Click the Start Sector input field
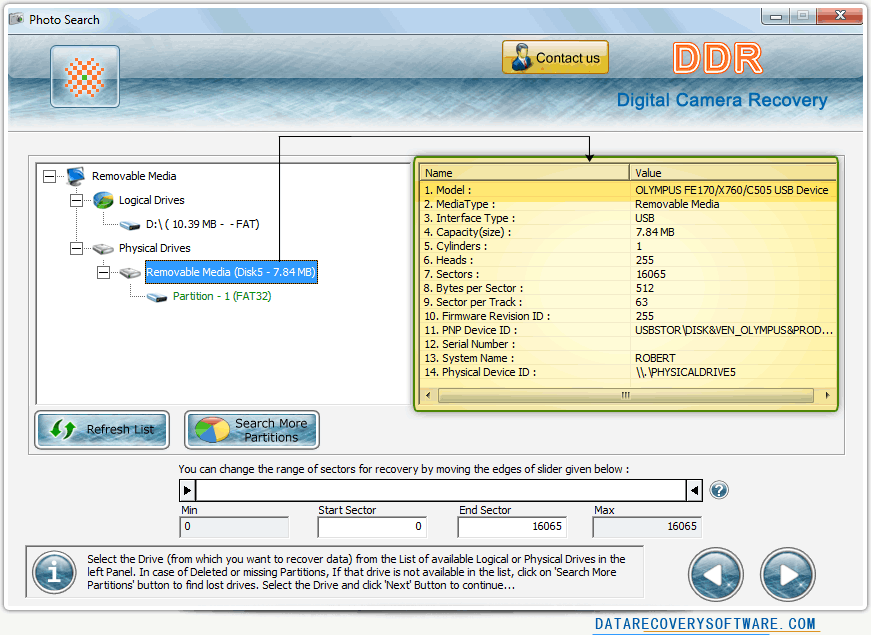The image size is (871, 635). (372, 527)
